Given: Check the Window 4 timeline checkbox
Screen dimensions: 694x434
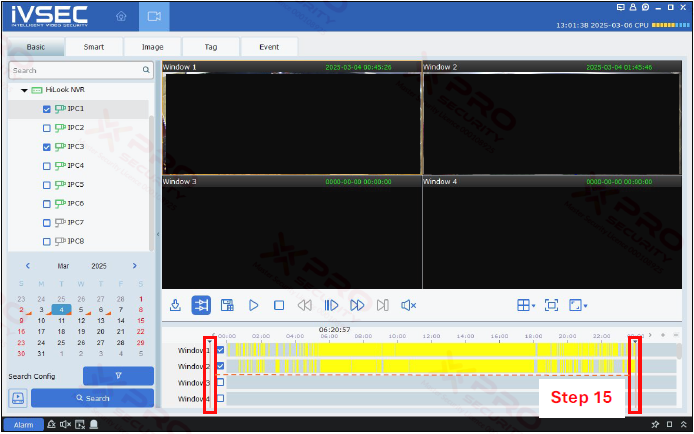Looking at the screenshot, I should point(220,398).
